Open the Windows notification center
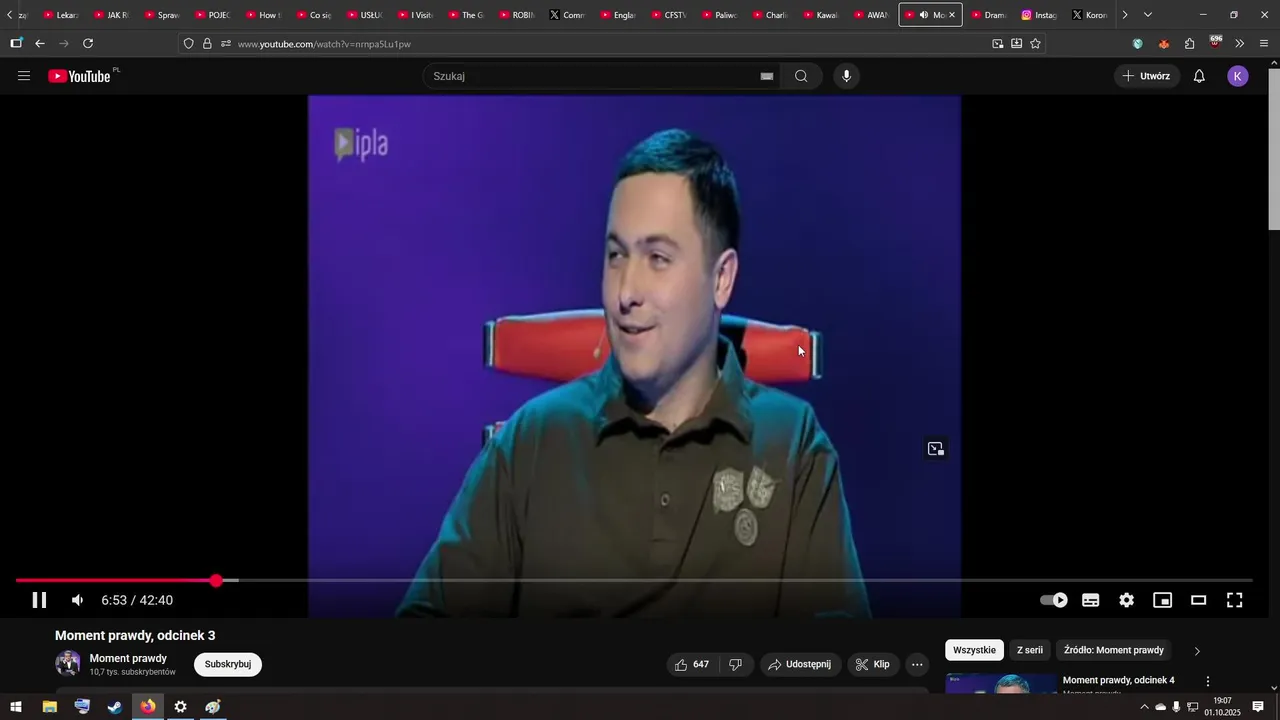 (x=1258, y=707)
